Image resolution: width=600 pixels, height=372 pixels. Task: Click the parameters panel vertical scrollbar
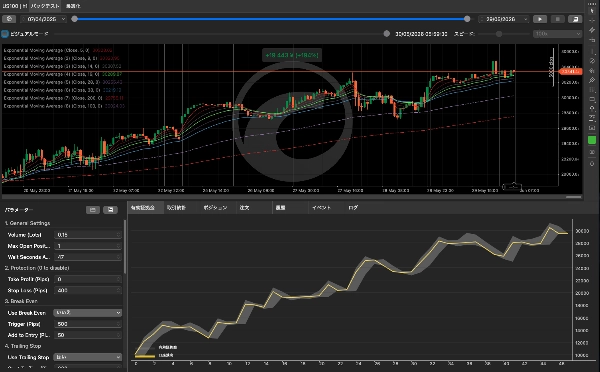click(125, 247)
